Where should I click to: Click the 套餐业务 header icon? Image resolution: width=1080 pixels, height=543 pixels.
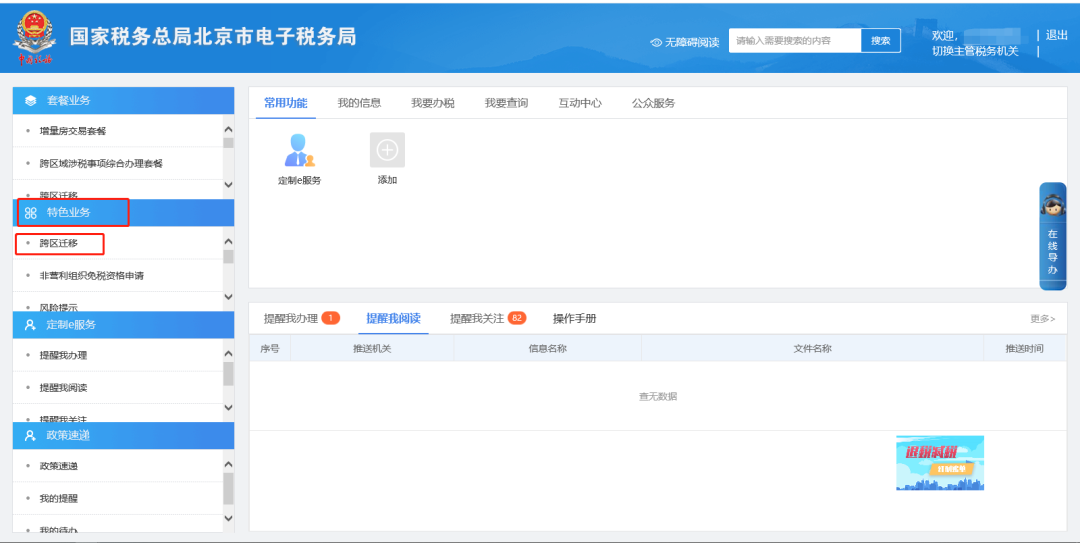(30, 101)
